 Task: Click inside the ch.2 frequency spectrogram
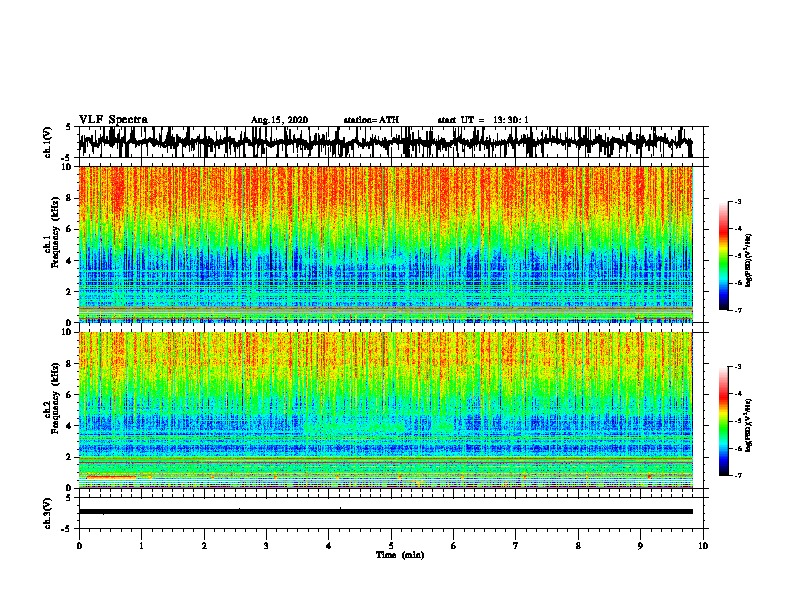point(385,410)
